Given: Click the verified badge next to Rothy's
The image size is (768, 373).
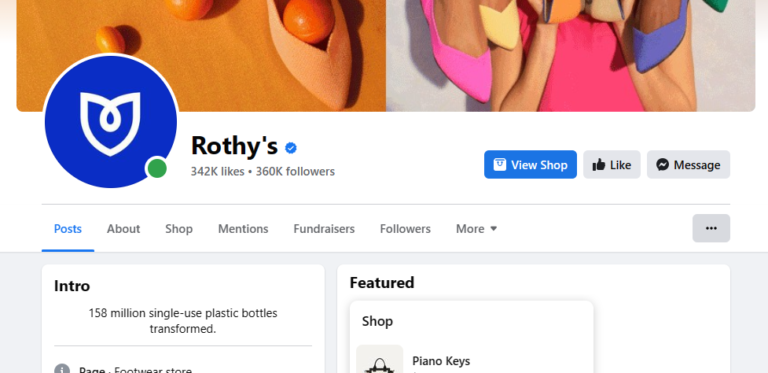Looking at the screenshot, I should click(x=291, y=147).
